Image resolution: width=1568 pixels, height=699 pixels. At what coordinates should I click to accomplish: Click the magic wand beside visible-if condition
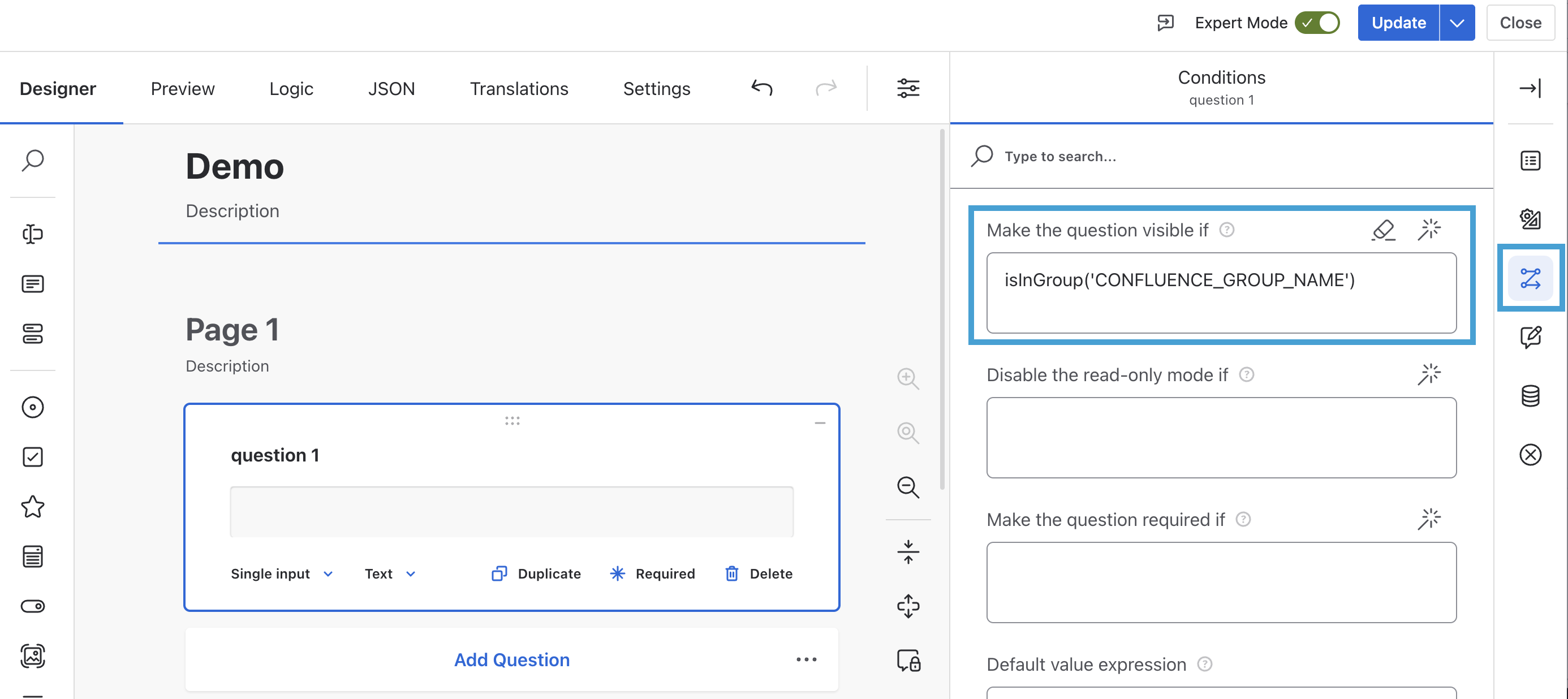point(1429,230)
